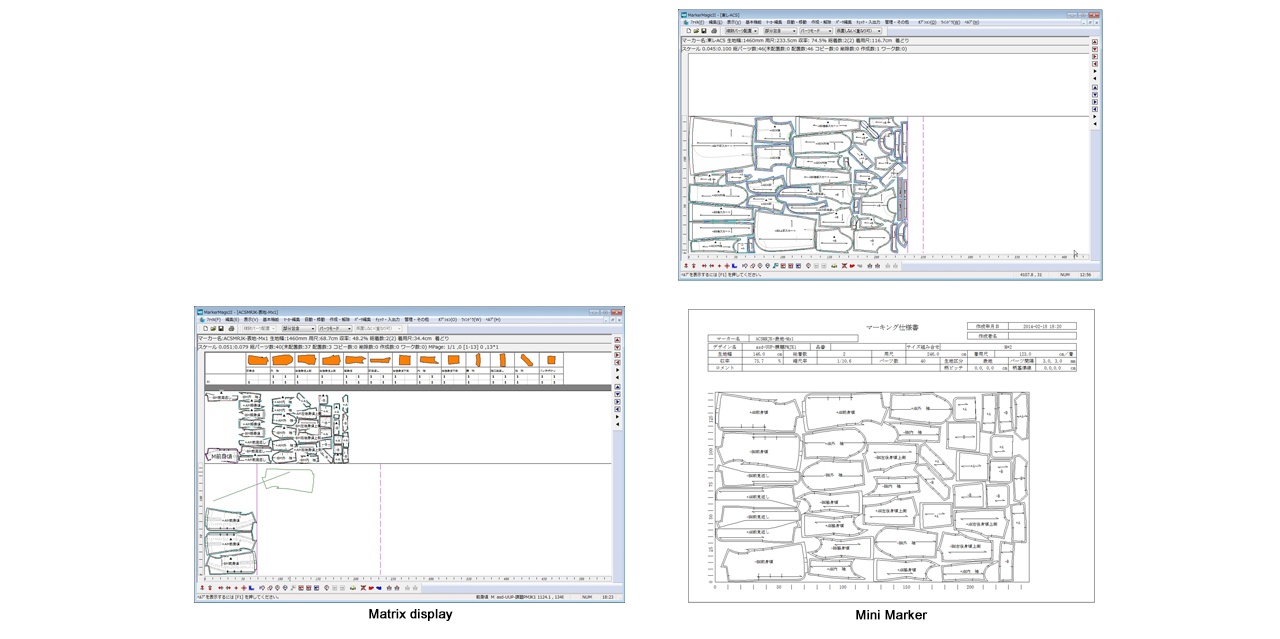Viewport: 1280px width, 639px height.
Task: Open the パーツモード dropdown in the Matrix display window
Action: 335,328
